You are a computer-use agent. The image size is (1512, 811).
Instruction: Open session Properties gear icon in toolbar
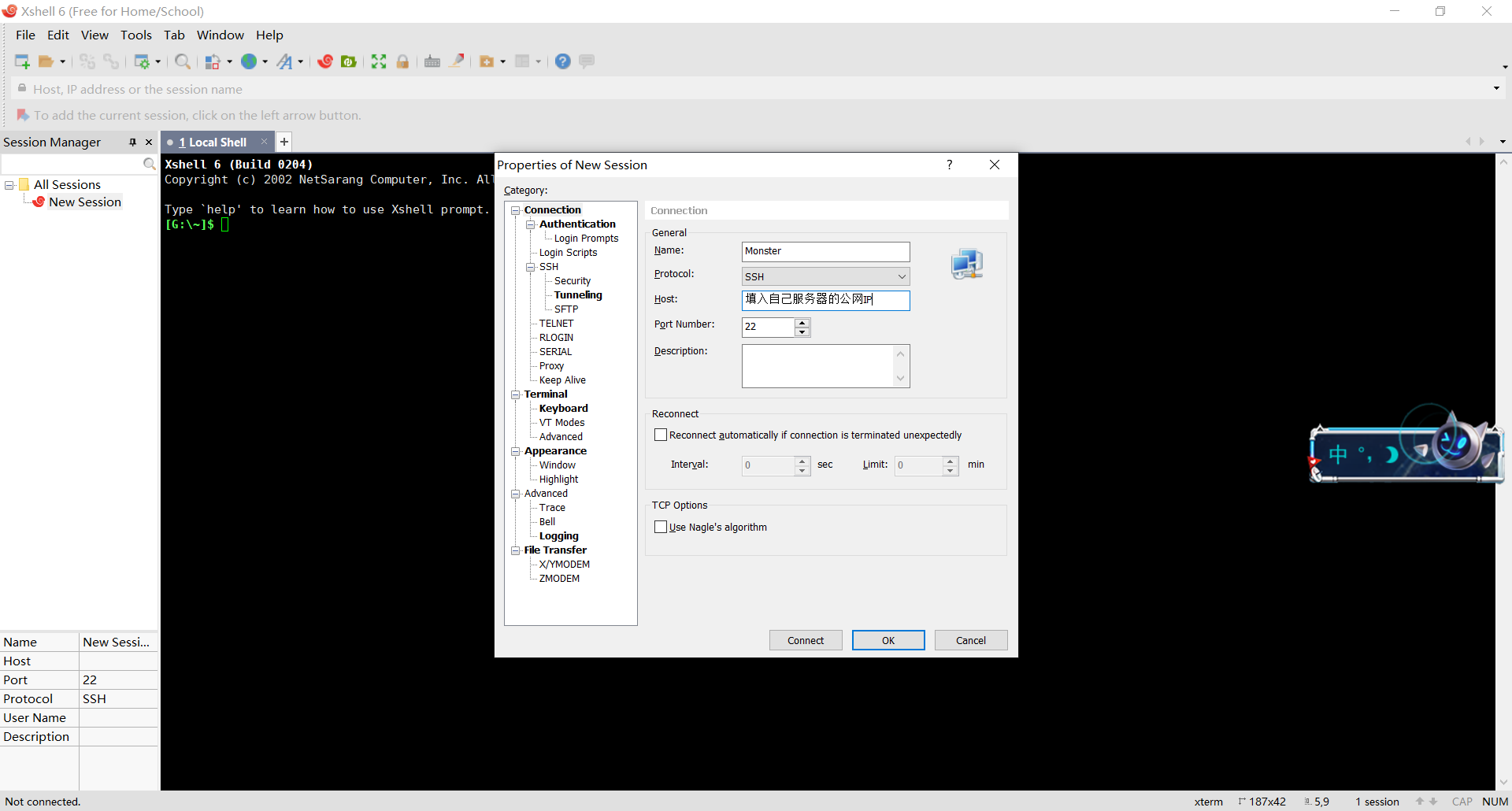(x=143, y=61)
